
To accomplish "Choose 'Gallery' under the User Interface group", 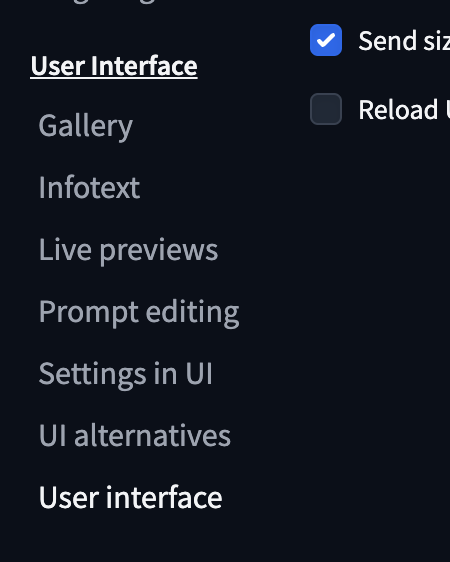I will click(x=86, y=126).
